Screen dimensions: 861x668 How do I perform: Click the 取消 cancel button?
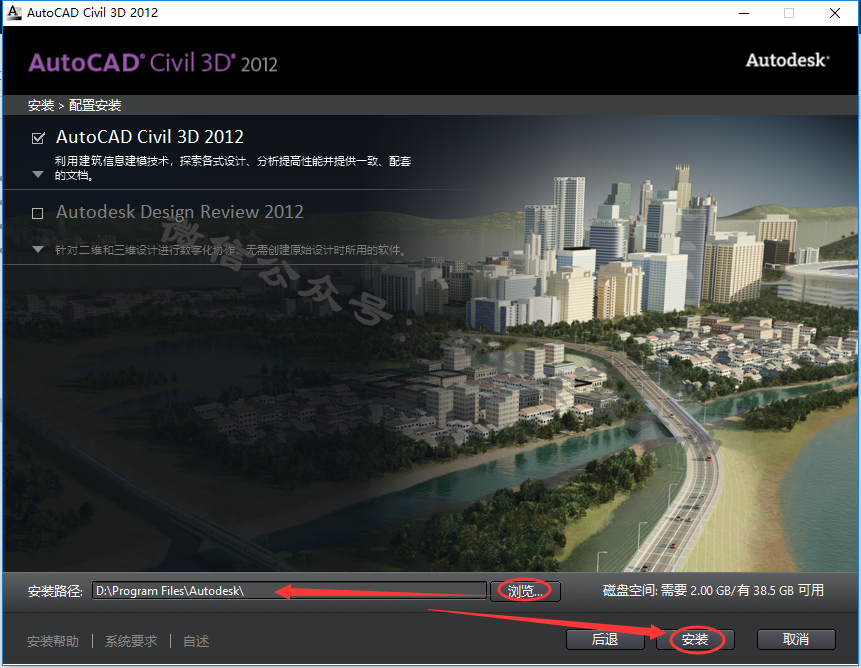point(796,639)
